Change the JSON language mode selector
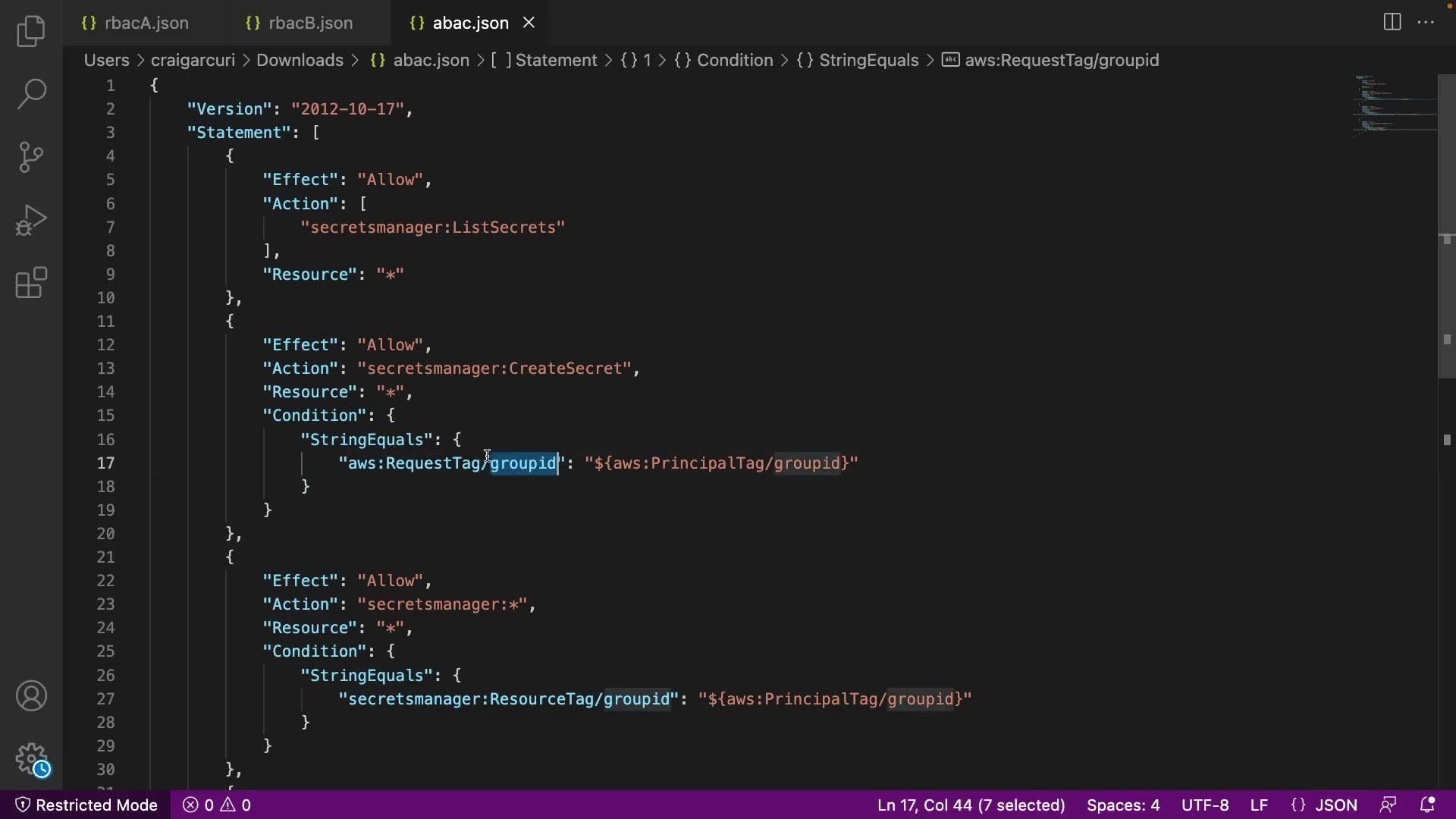The width and height of the screenshot is (1456, 819). (x=1324, y=805)
